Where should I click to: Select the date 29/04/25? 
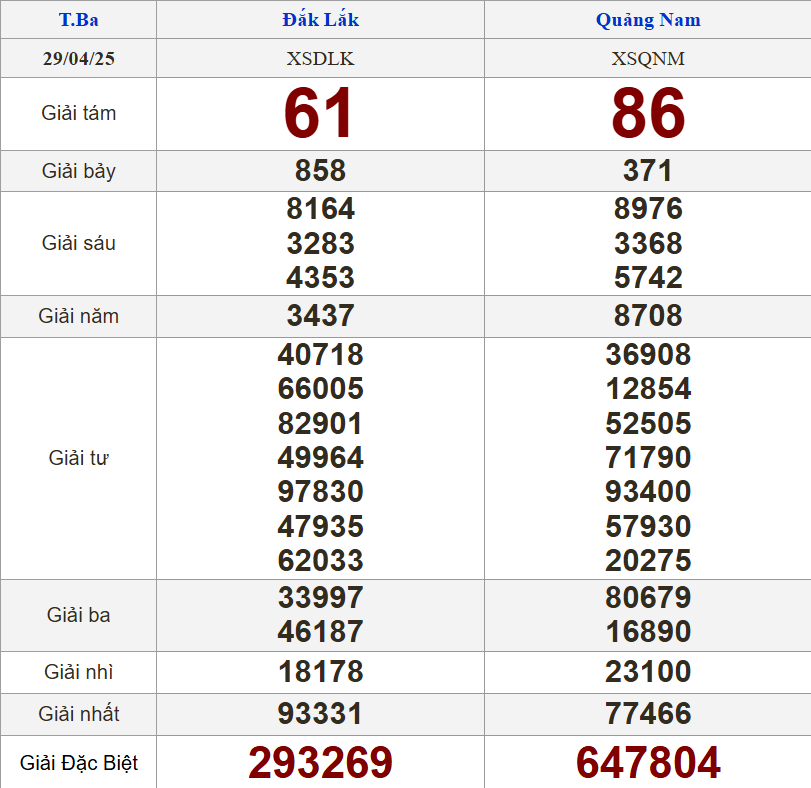coord(79,58)
